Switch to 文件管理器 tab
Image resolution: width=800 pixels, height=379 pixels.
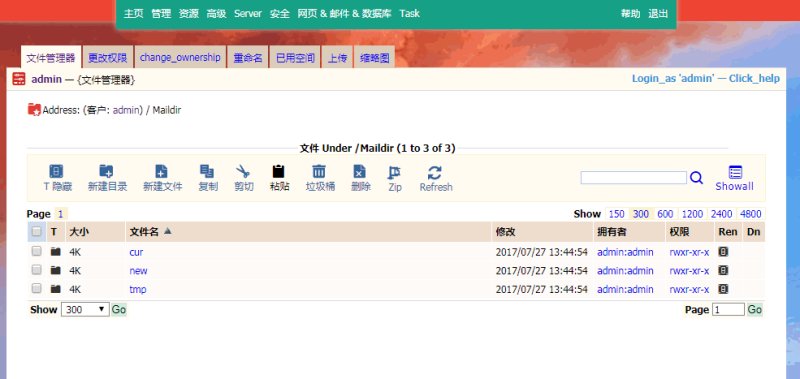point(51,57)
